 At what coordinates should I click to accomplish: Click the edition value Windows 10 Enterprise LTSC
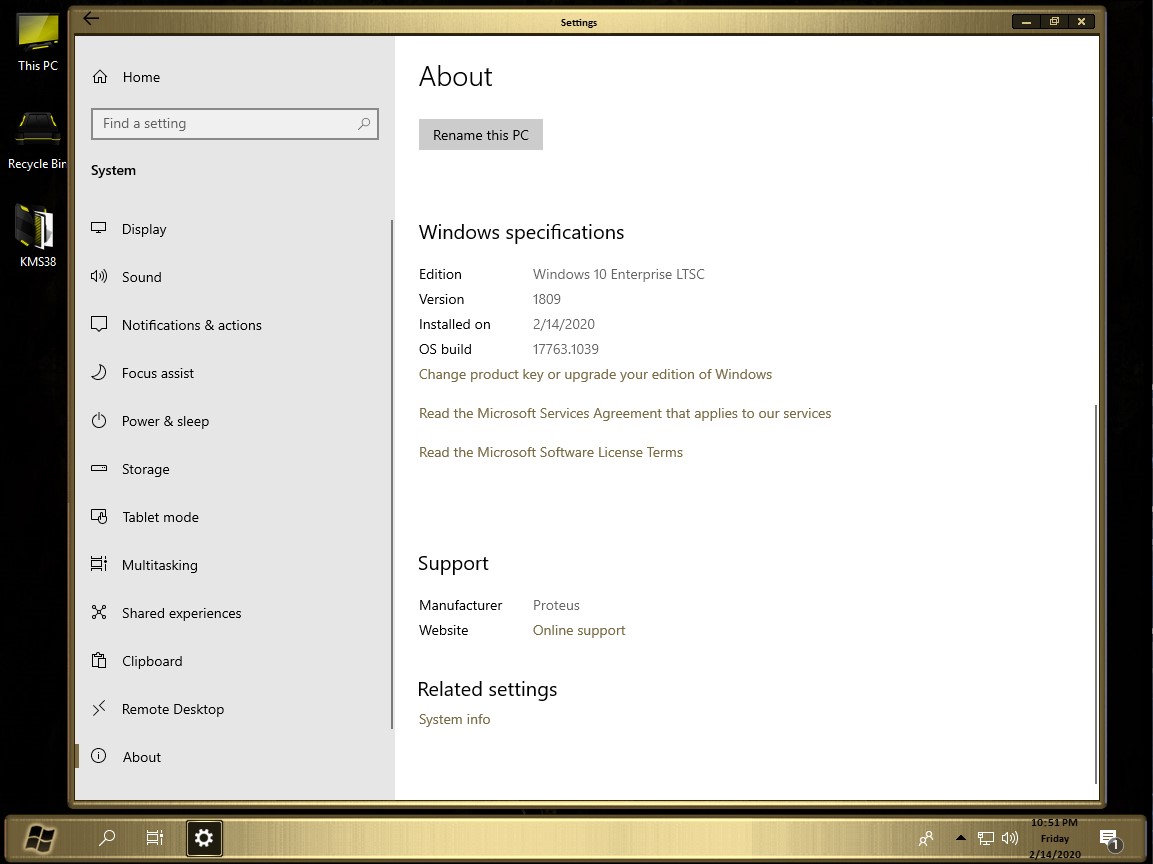tap(618, 274)
